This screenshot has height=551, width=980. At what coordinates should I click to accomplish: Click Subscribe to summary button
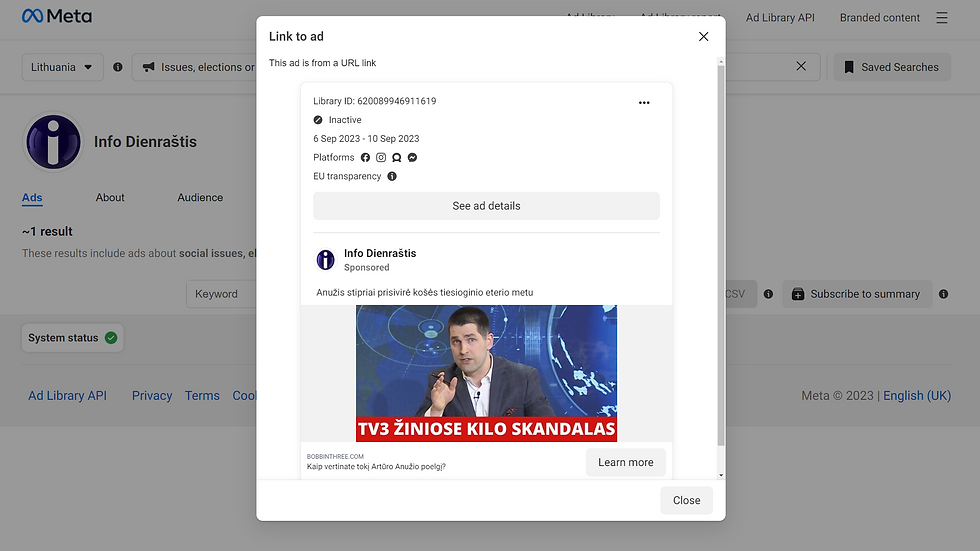[857, 294]
